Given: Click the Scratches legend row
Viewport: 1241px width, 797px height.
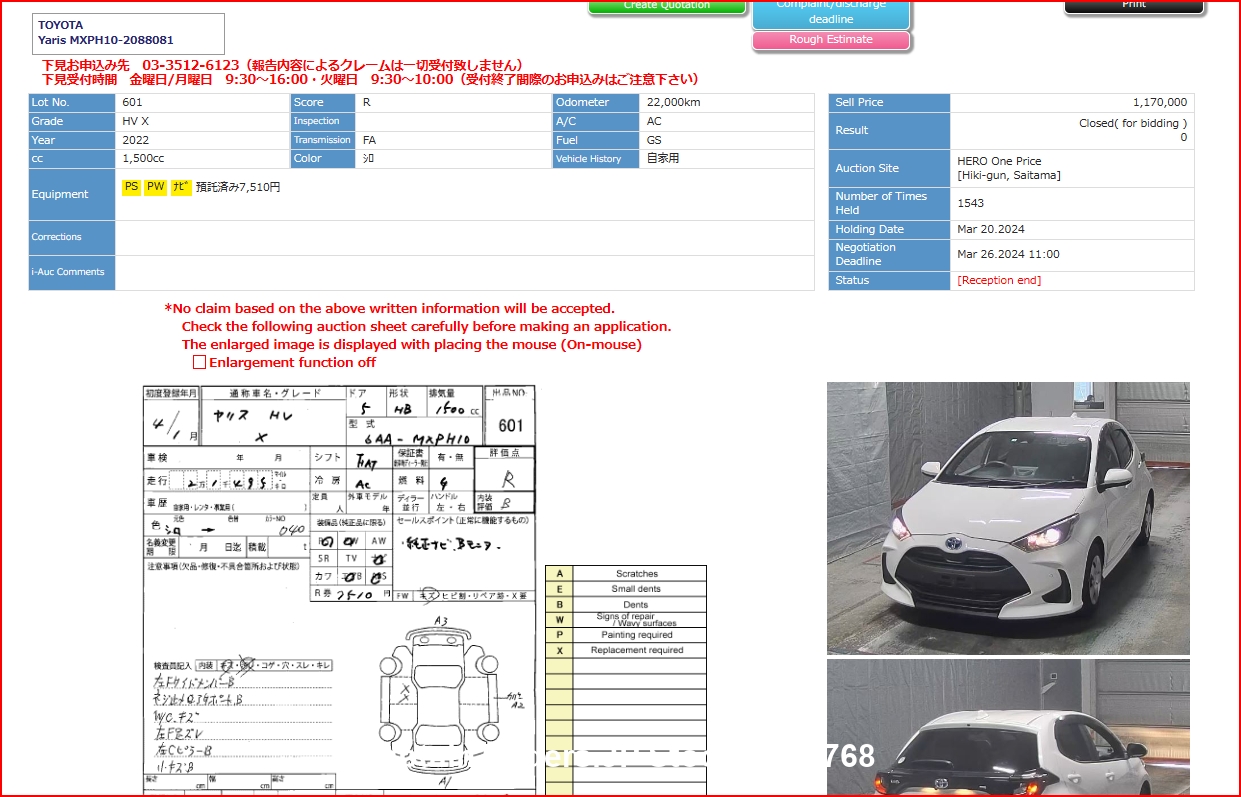Looking at the screenshot, I should pyautogui.click(x=626, y=574).
